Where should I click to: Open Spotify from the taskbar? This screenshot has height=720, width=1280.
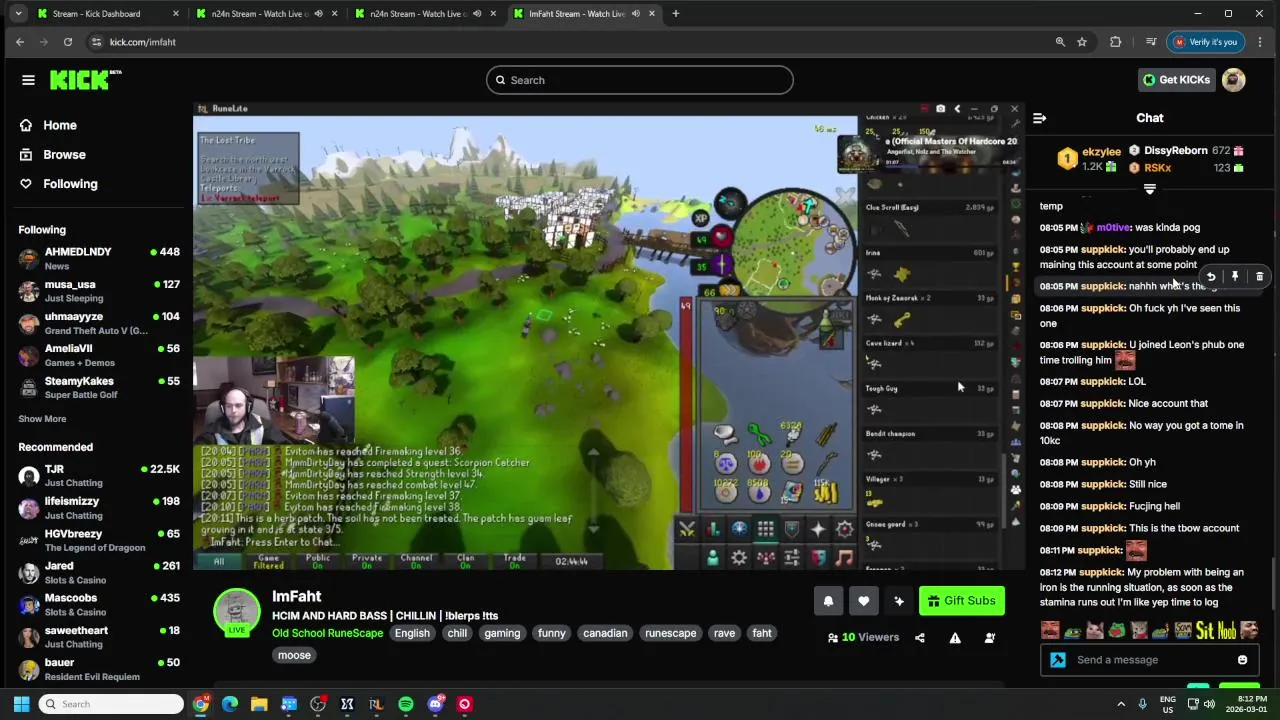(x=405, y=704)
